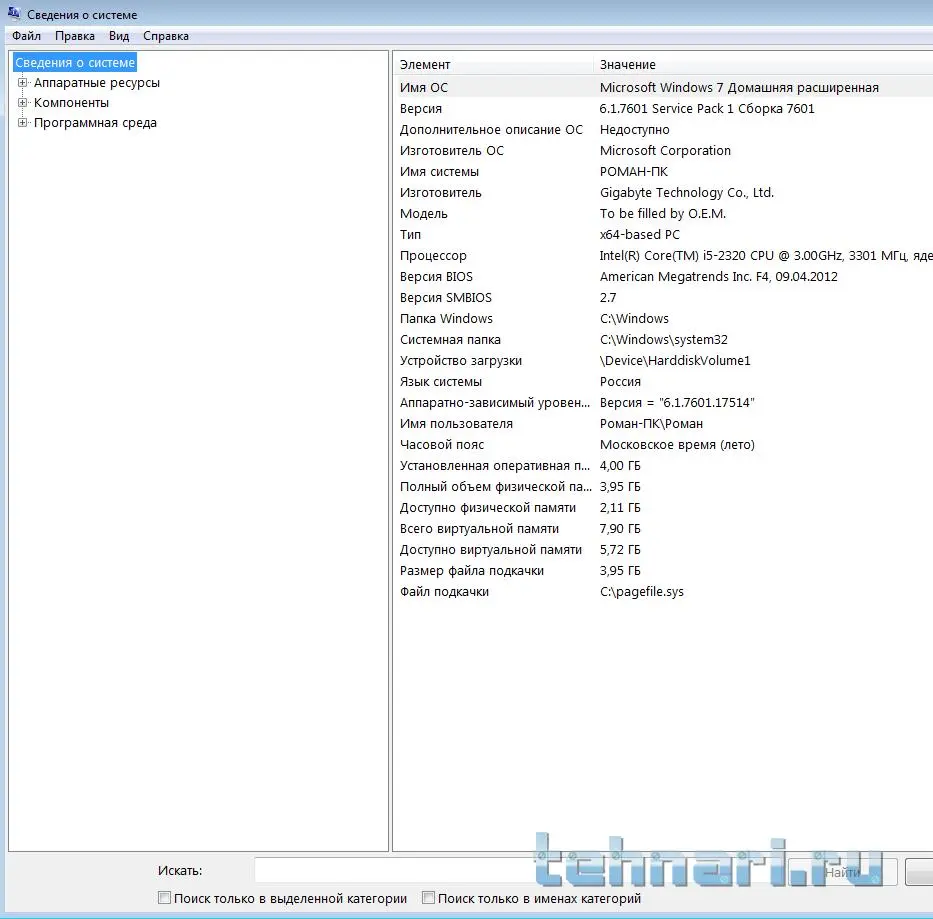Select the Программная среда tree item
The image size is (933, 919).
pyautogui.click(x=95, y=123)
